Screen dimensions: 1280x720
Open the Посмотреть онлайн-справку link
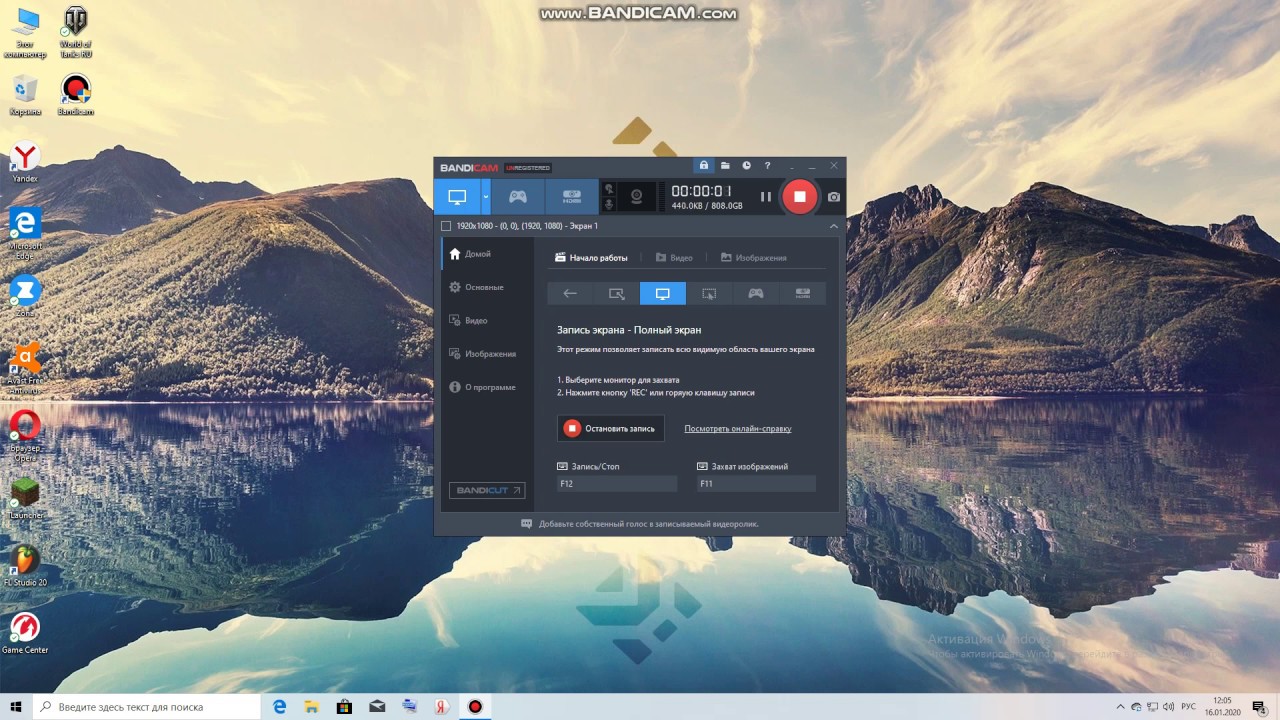737,428
